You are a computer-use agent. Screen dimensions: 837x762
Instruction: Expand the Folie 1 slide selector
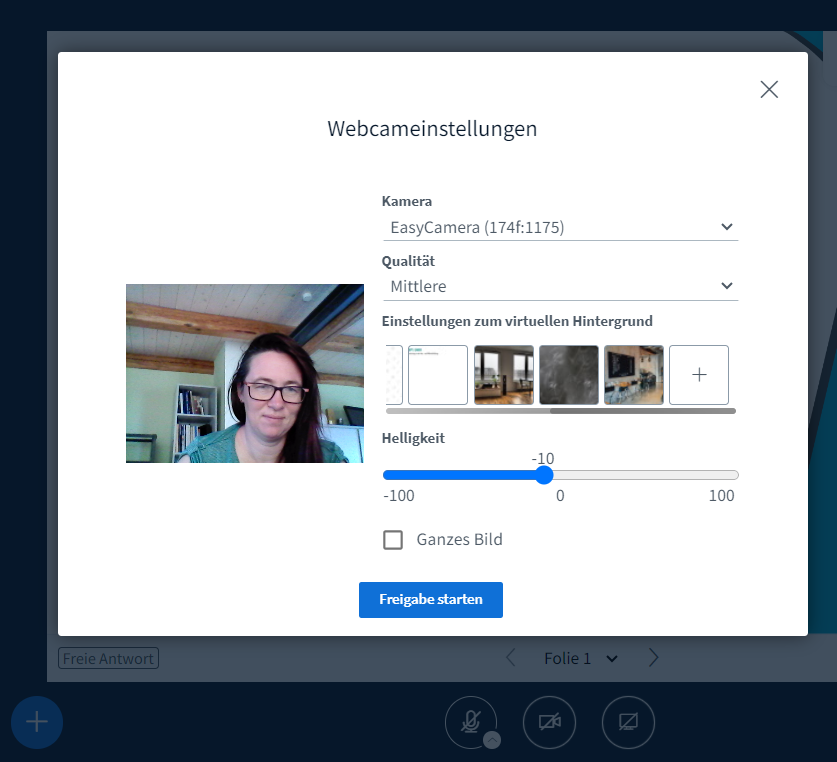click(x=613, y=658)
